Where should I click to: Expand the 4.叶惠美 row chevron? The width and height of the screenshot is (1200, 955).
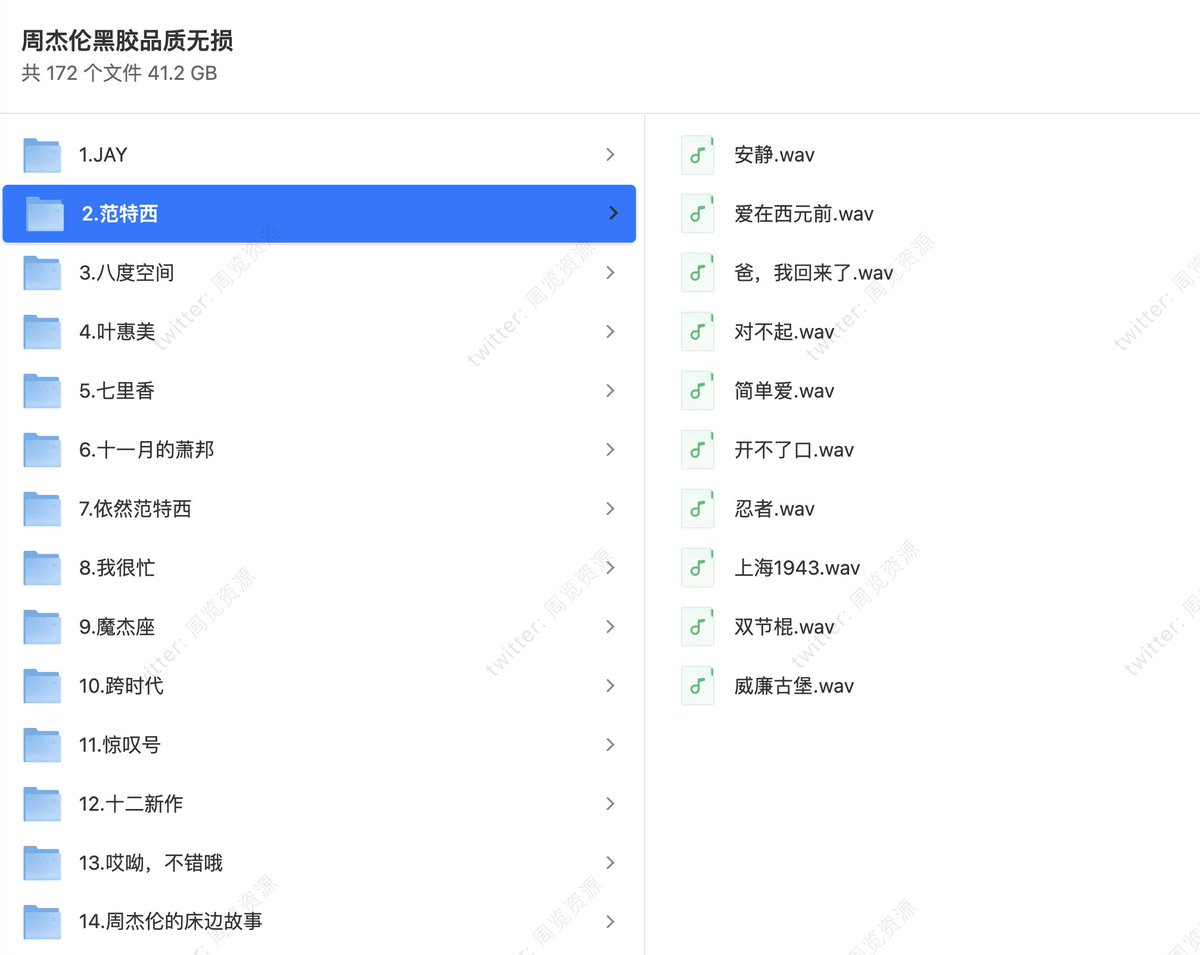pos(611,332)
